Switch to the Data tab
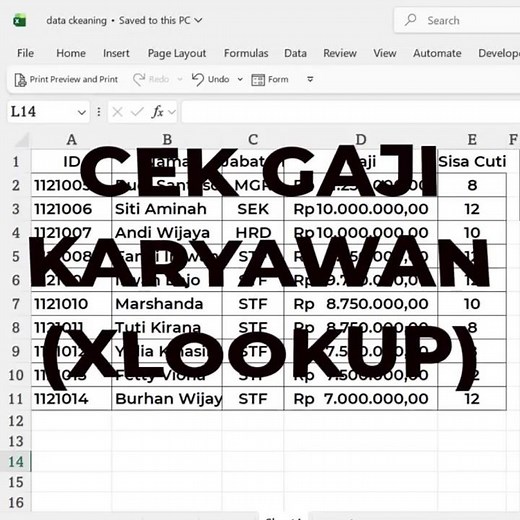Screen dimensions: 520x520 (x=295, y=53)
